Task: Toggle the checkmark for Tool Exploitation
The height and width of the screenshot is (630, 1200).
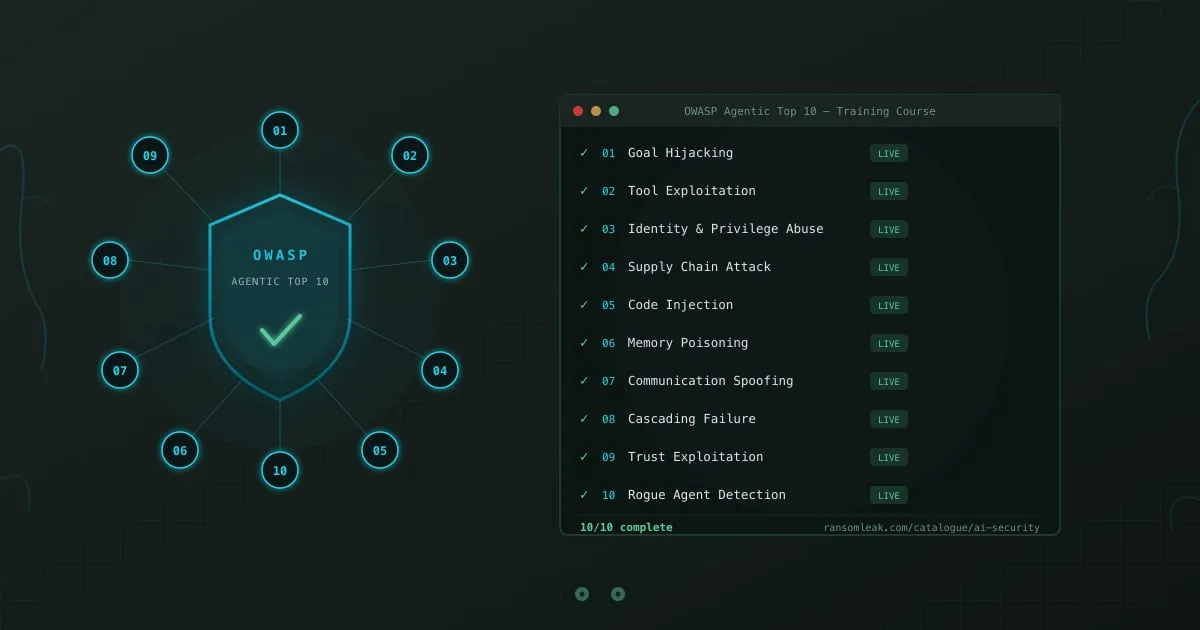Action: click(584, 191)
